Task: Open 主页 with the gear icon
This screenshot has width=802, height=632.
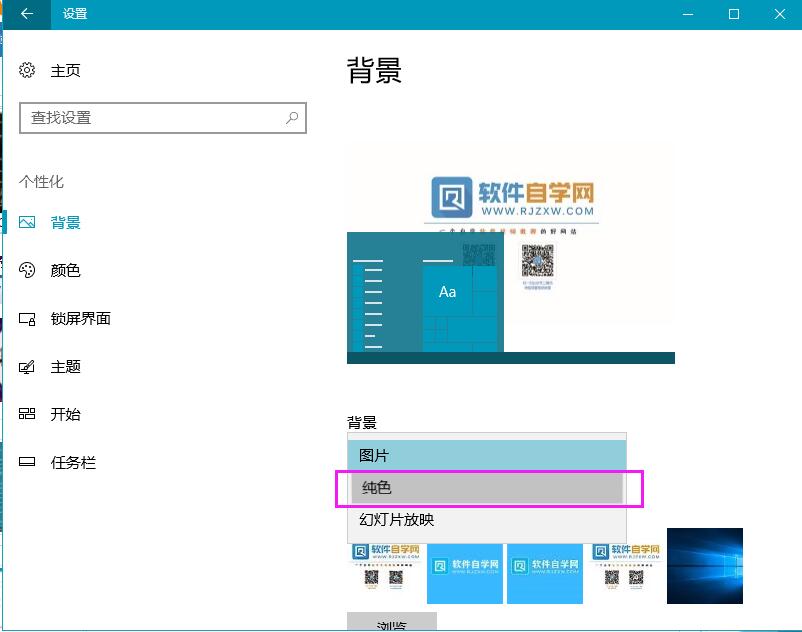Action: [29, 70]
